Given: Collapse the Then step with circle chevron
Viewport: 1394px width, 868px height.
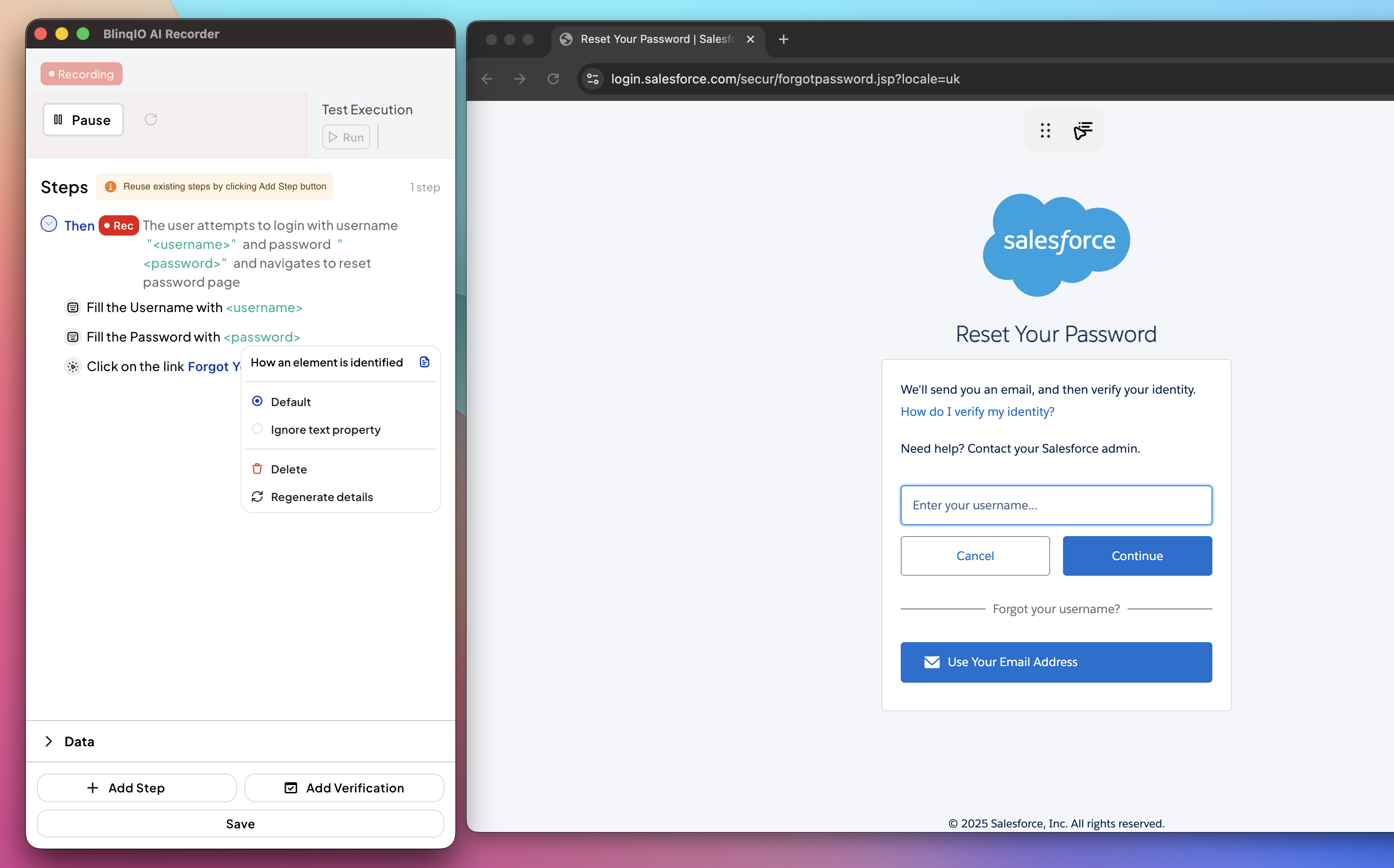Looking at the screenshot, I should tap(49, 224).
